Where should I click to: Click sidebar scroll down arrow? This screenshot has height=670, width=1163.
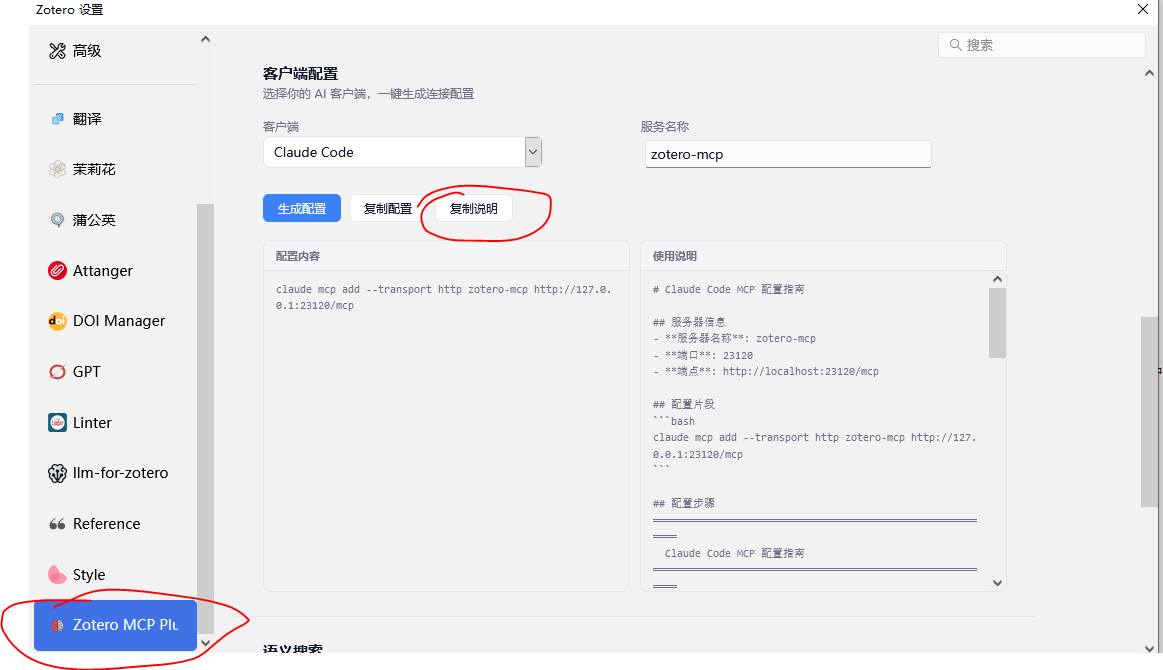205,643
